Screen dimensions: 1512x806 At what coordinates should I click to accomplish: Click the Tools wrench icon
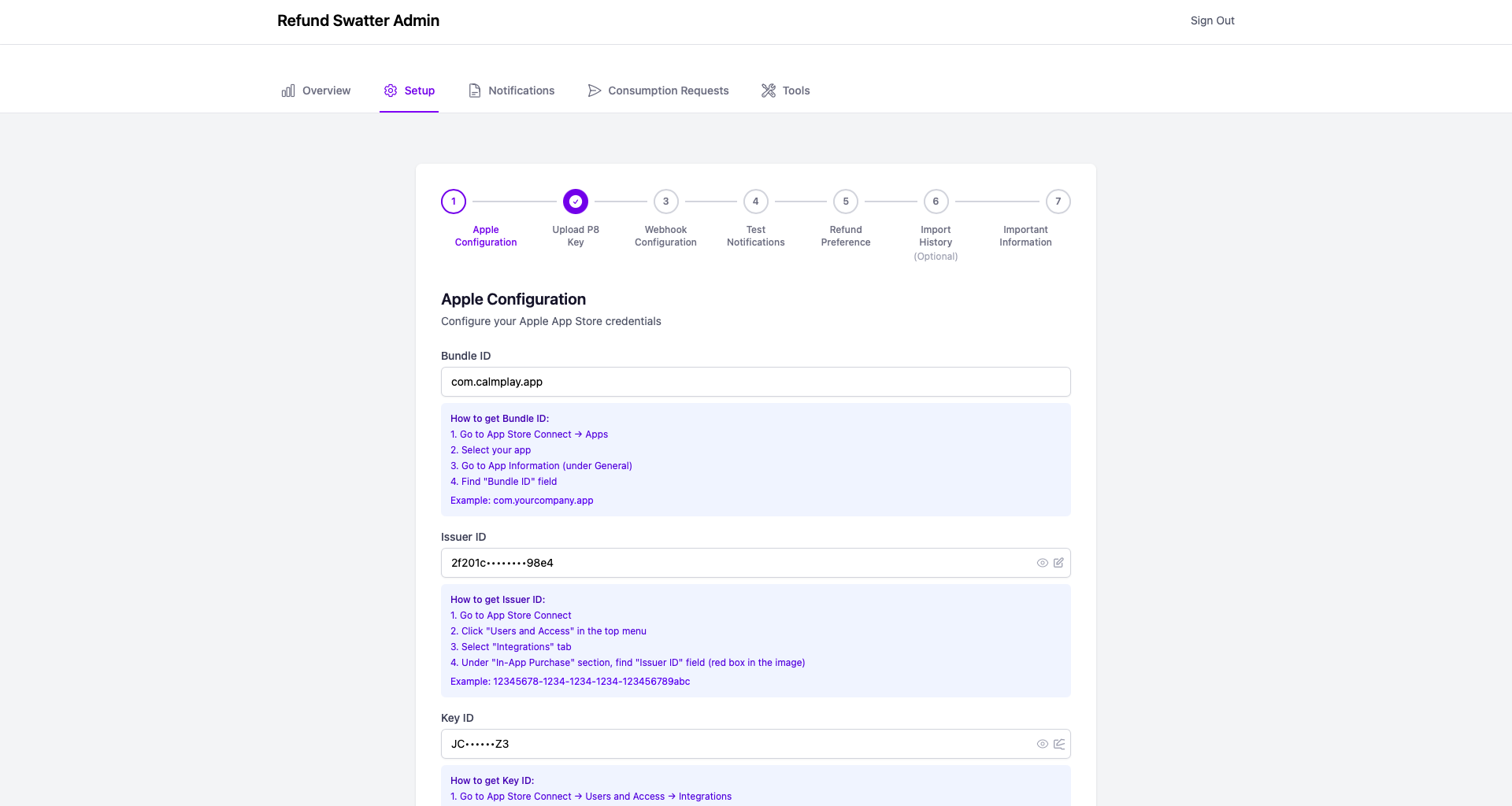[x=769, y=91]
